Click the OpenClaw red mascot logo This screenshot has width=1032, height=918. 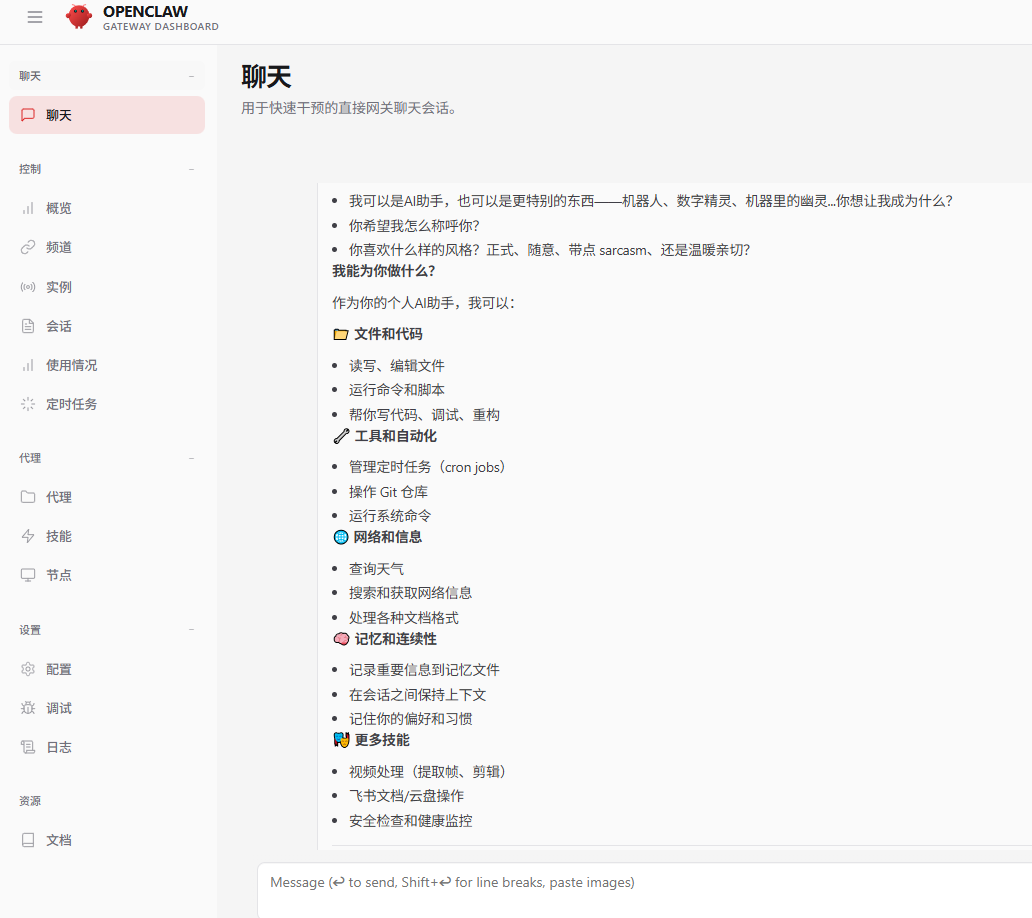(x=79, y=17)
